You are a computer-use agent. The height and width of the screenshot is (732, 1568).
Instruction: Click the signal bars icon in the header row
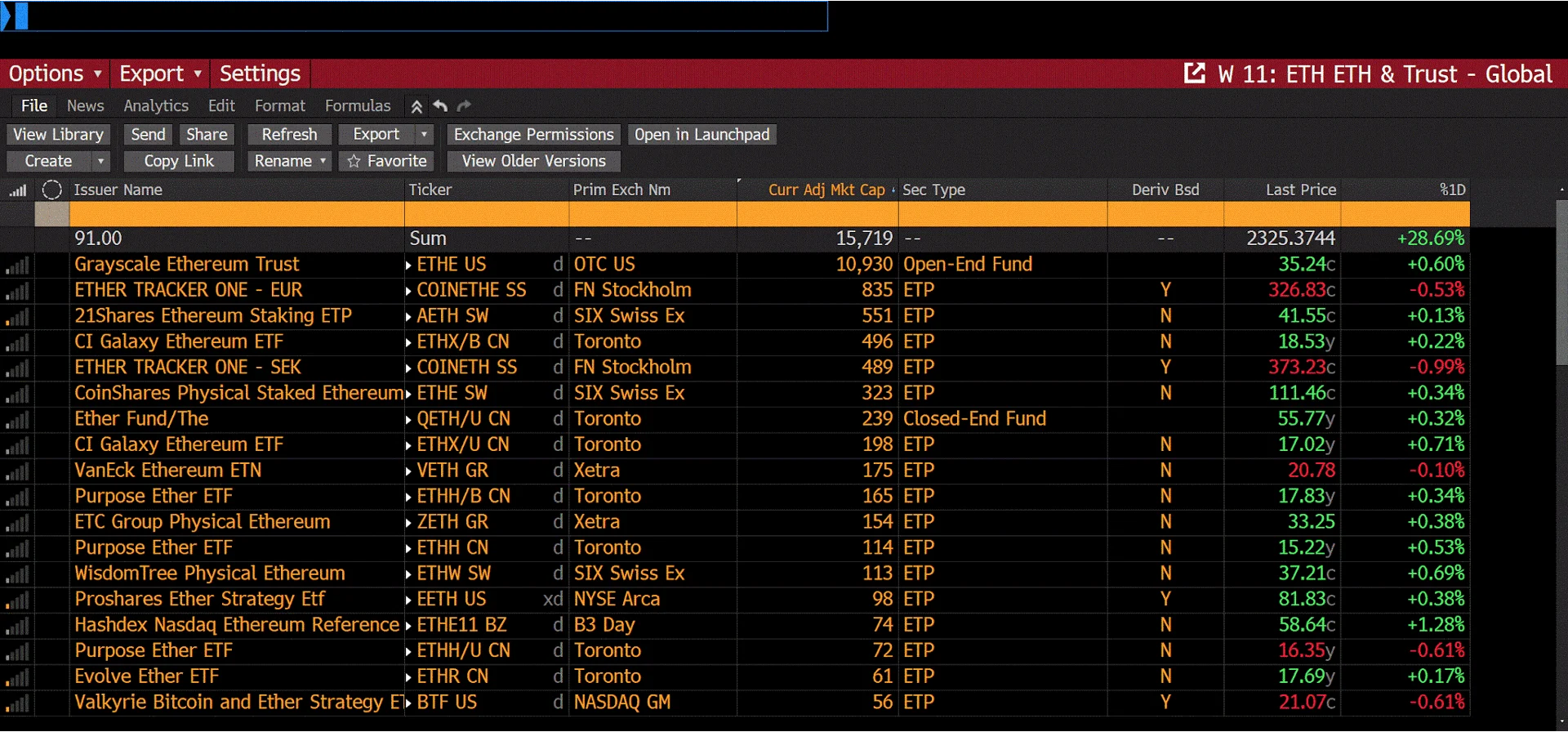click(17, 190)
